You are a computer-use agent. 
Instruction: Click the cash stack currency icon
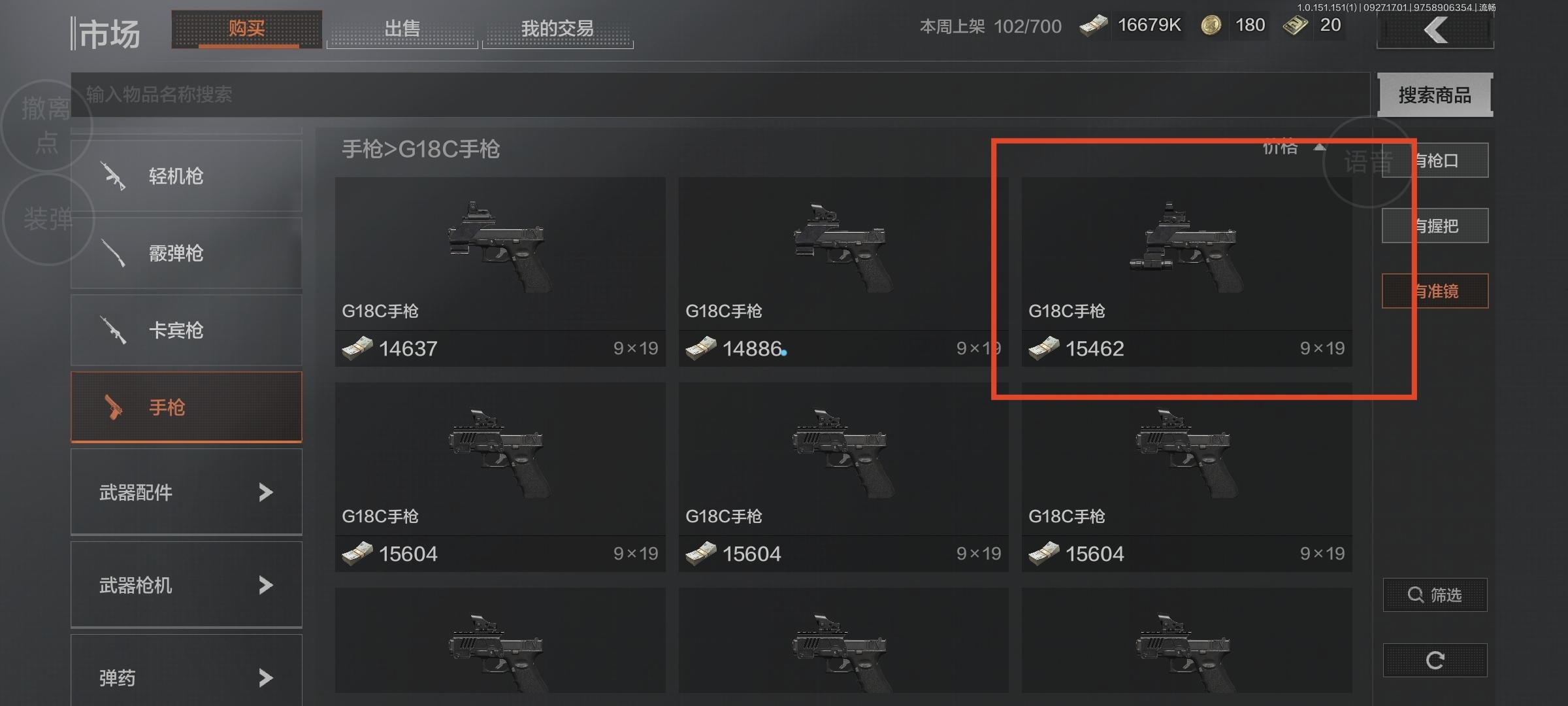point(1093,25)
